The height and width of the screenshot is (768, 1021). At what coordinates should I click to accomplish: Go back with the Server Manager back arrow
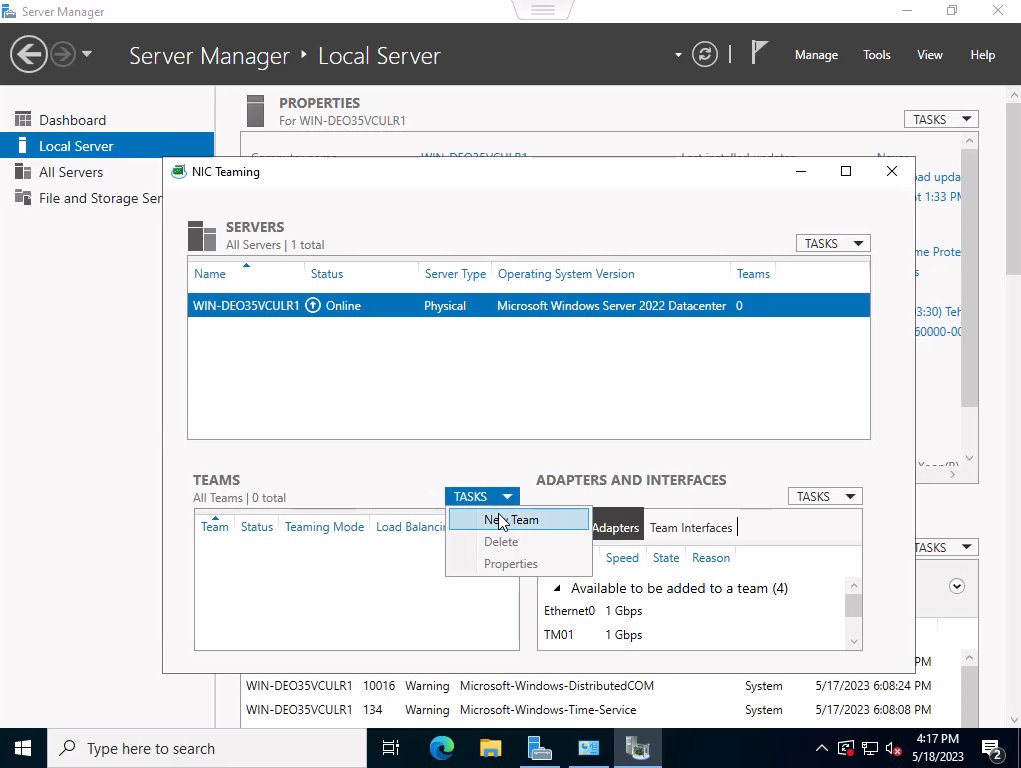tap(29, 54)
